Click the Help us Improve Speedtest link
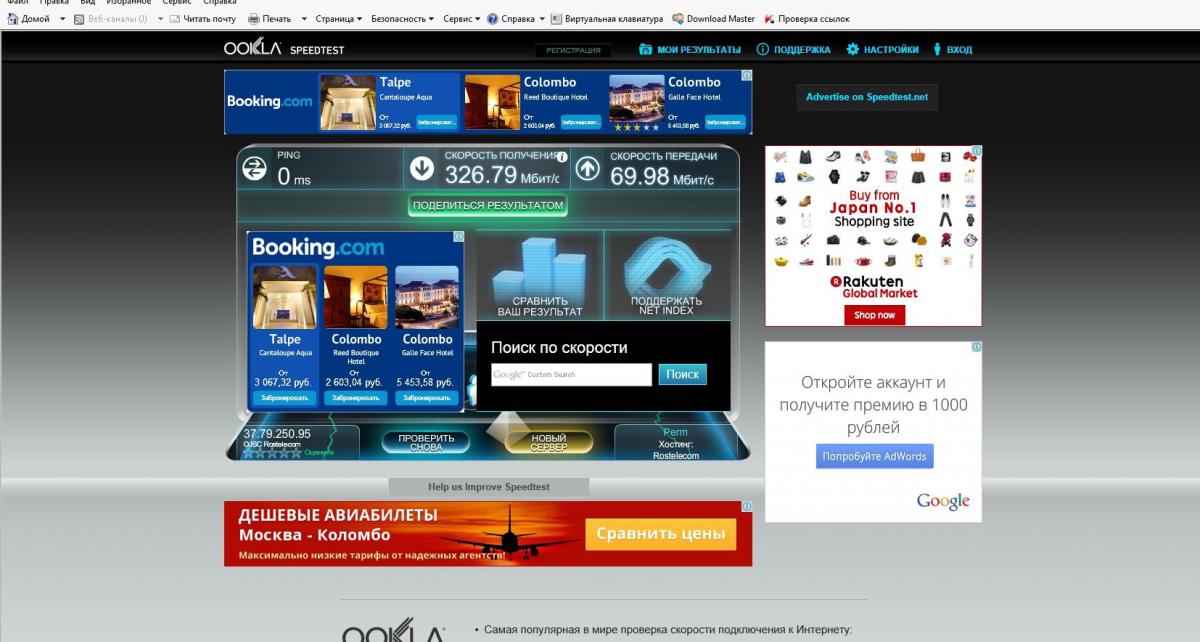The height and width of the screenshot is (642, 1200). point(489,487)
